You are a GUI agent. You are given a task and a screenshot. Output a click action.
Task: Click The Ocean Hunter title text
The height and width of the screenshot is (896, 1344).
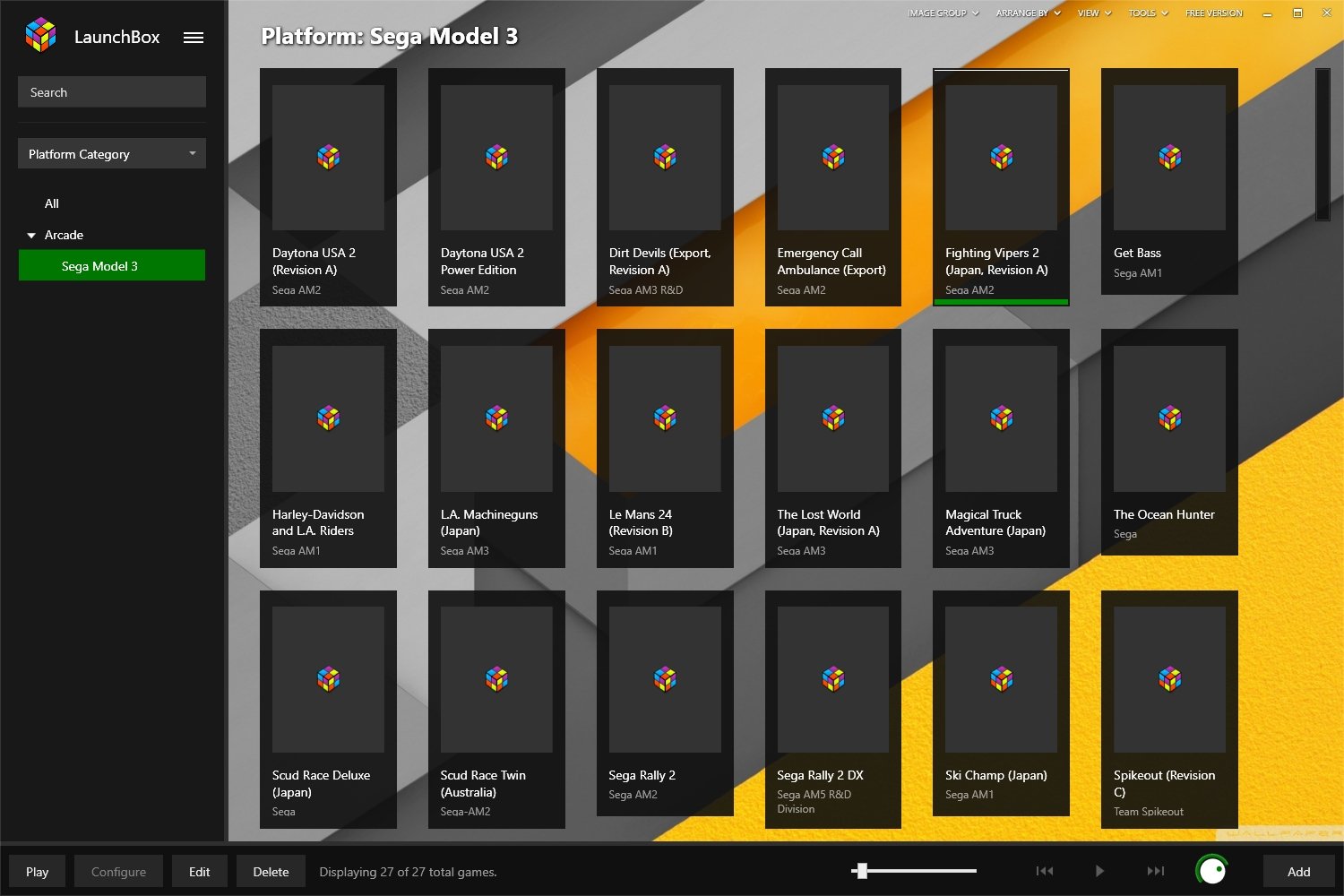tap(1164, 514)
